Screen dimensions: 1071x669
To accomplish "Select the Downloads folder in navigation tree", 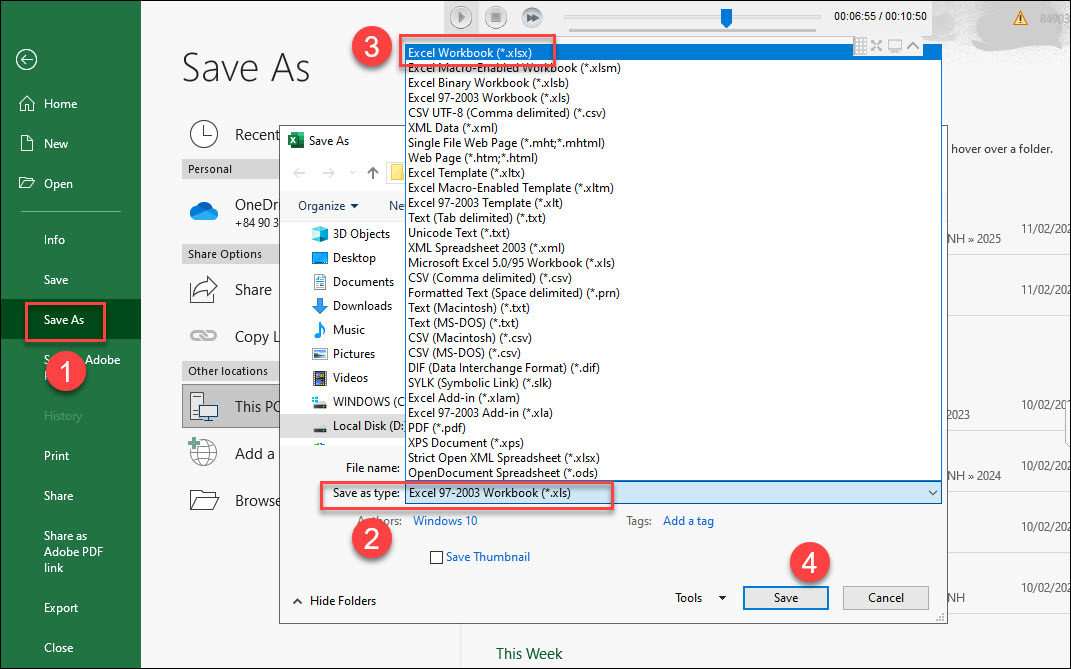I will pos(361,306).
